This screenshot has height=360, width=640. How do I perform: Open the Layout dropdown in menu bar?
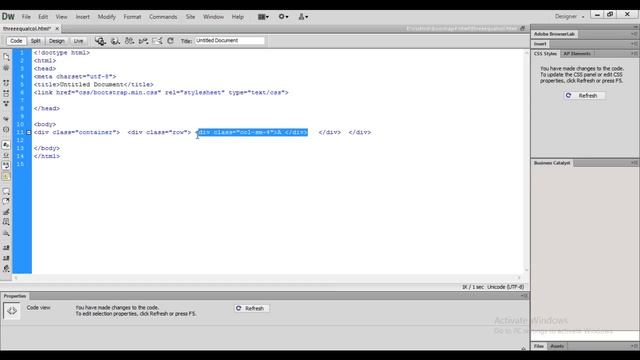263,17
